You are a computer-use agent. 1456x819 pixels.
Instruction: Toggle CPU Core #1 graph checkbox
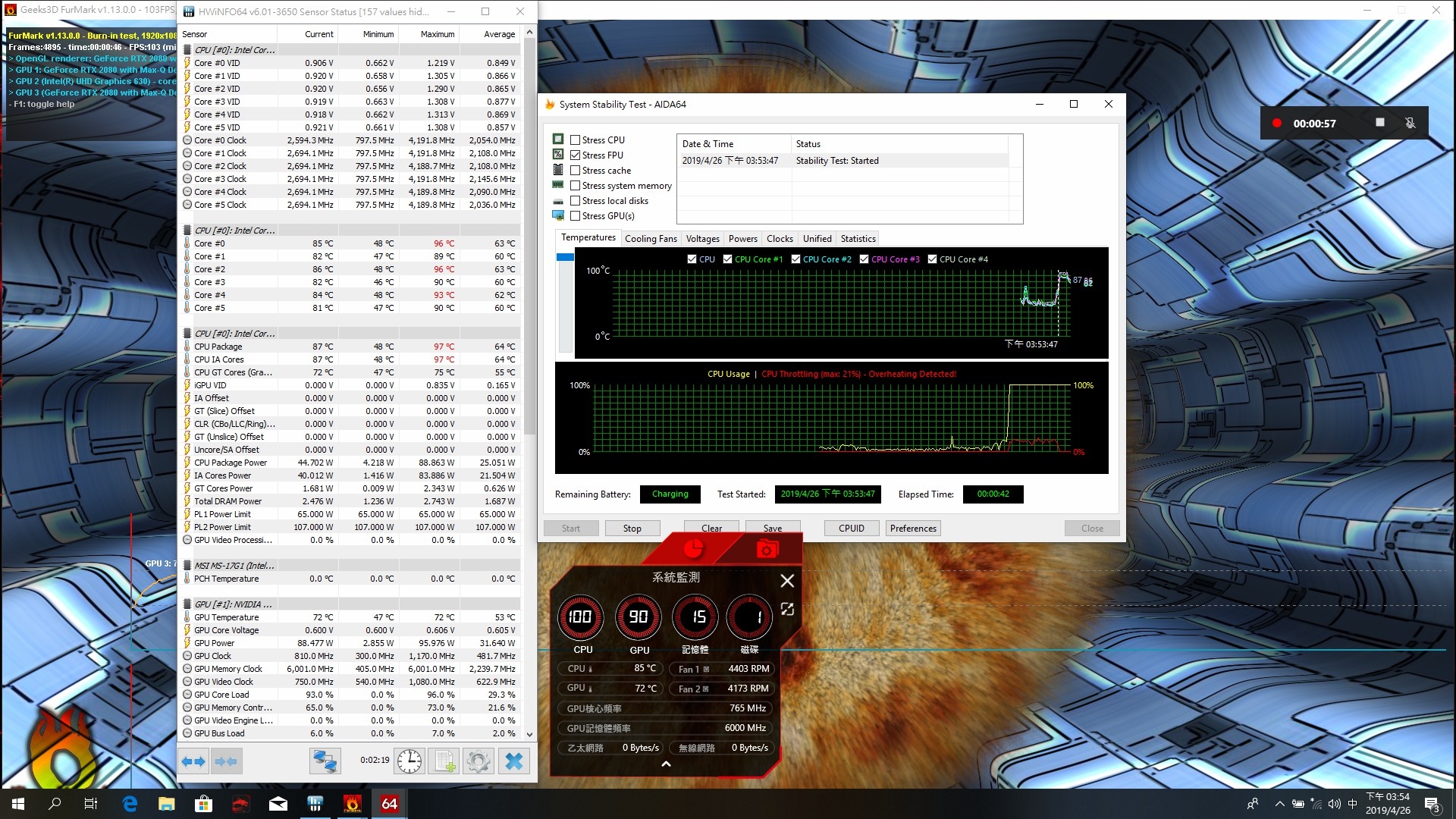coord(728,259)
